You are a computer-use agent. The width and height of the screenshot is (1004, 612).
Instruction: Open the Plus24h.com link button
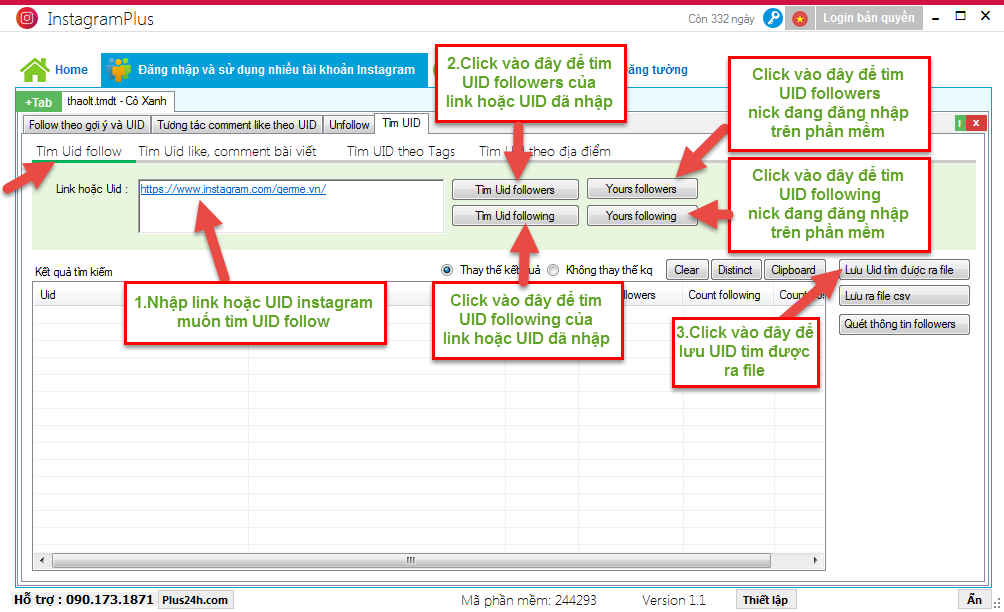click(195, 600)
